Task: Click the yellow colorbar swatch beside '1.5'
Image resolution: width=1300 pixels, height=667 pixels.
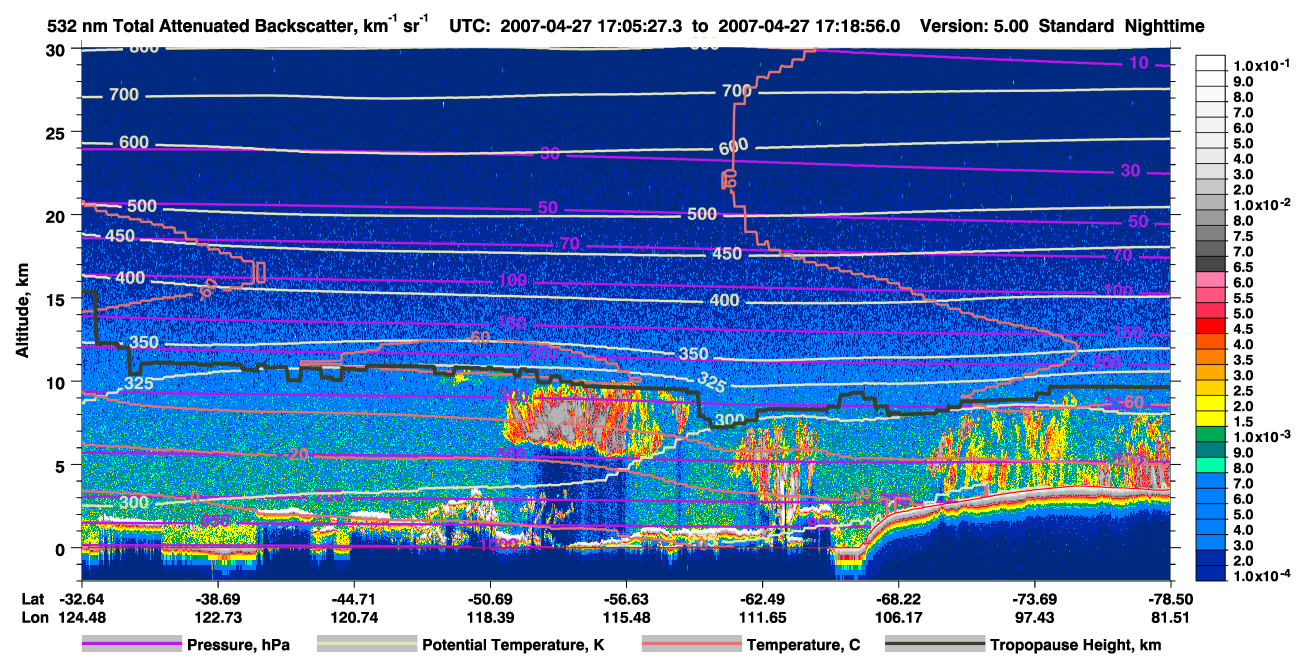Action: click(x=1211, y=418)
